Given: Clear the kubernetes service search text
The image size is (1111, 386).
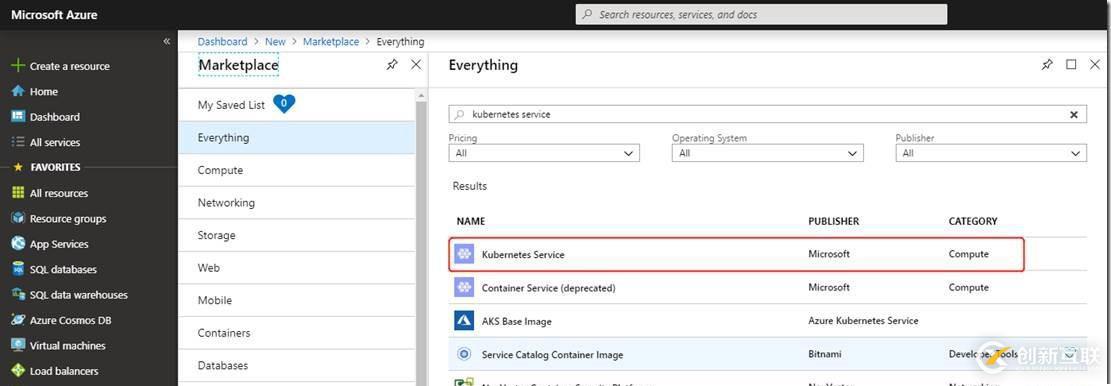Looking at the screenshot, I should coord(1073,114).
